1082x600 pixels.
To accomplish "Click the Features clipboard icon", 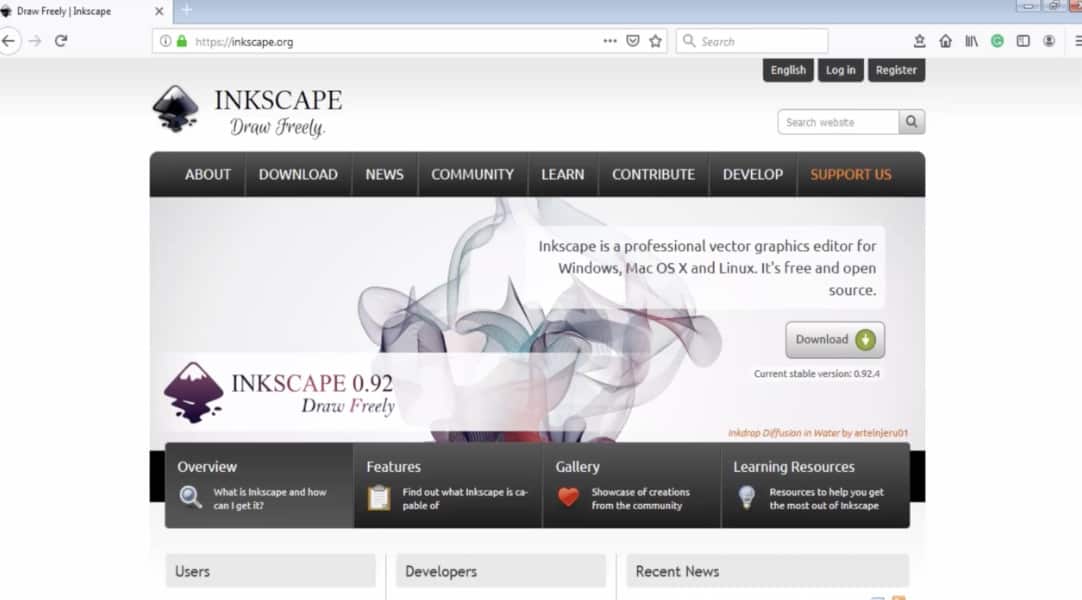I will click(379, 497).
